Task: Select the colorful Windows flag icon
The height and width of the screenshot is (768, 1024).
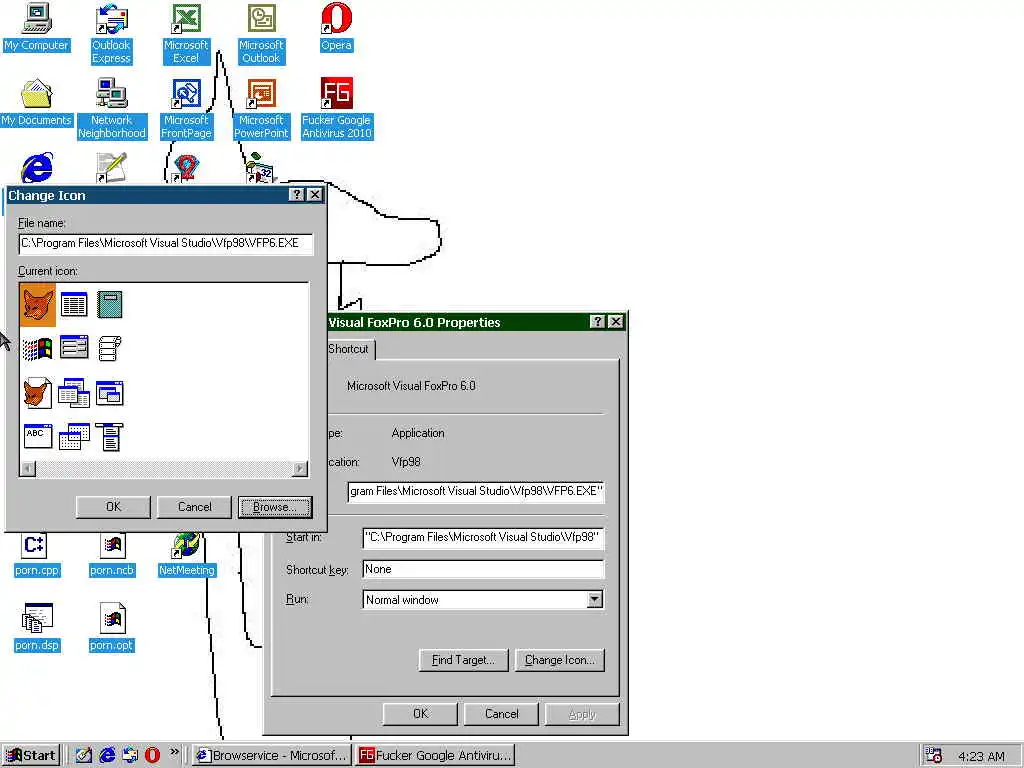Action: click(37, 349)
